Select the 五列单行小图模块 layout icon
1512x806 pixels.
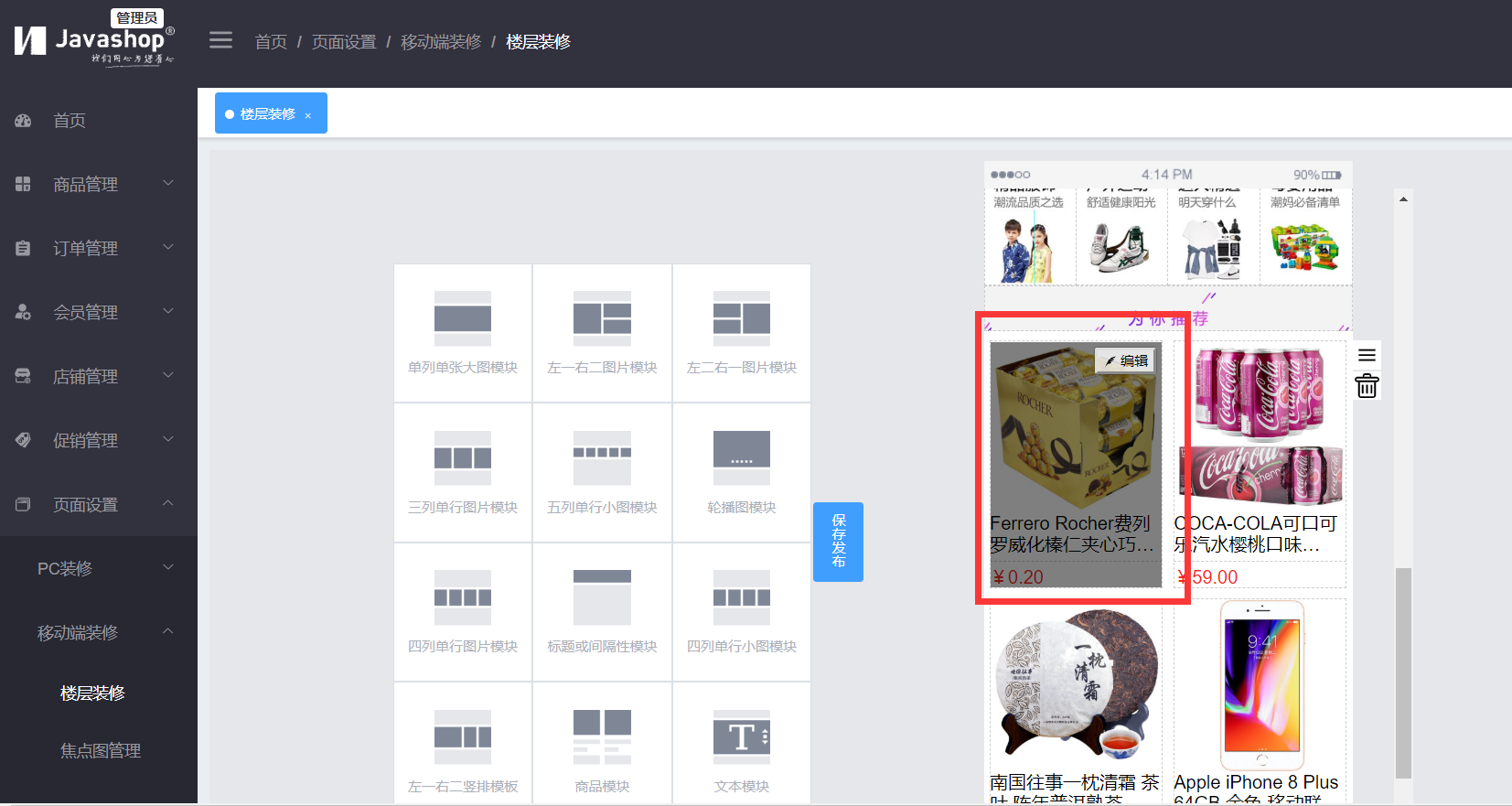tap(602, 457)
